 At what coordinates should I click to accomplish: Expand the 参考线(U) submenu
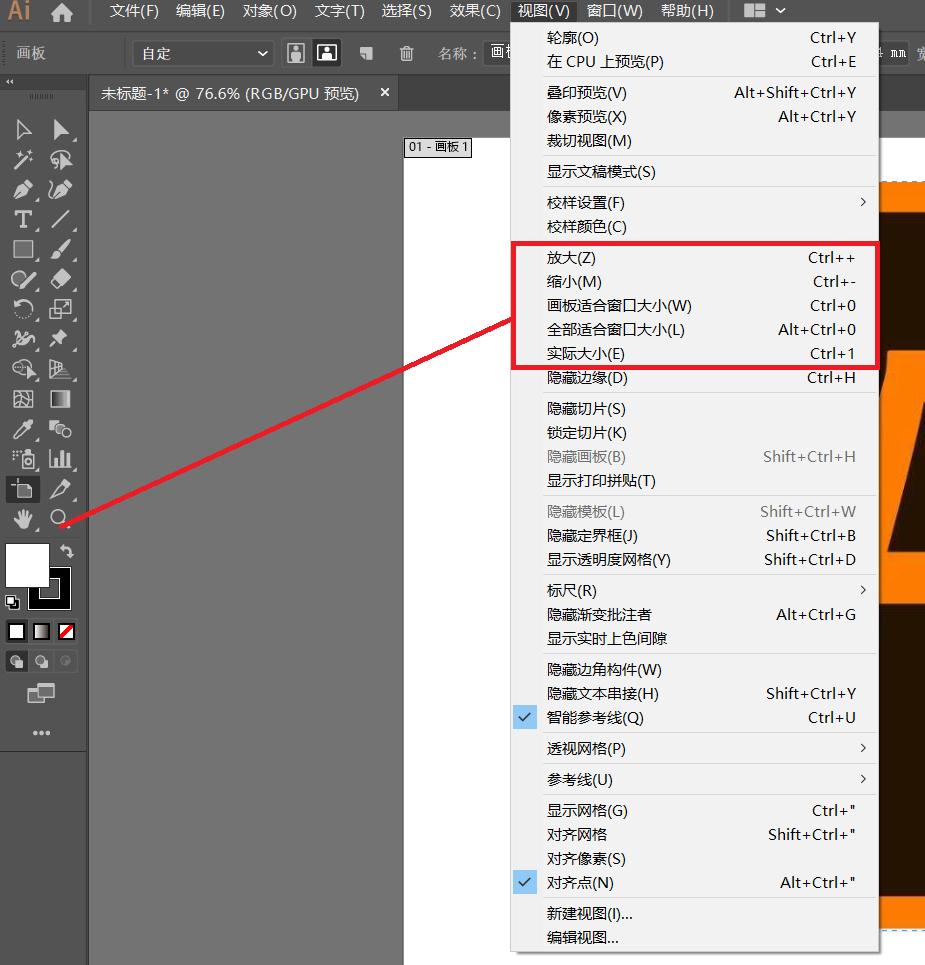694,779
